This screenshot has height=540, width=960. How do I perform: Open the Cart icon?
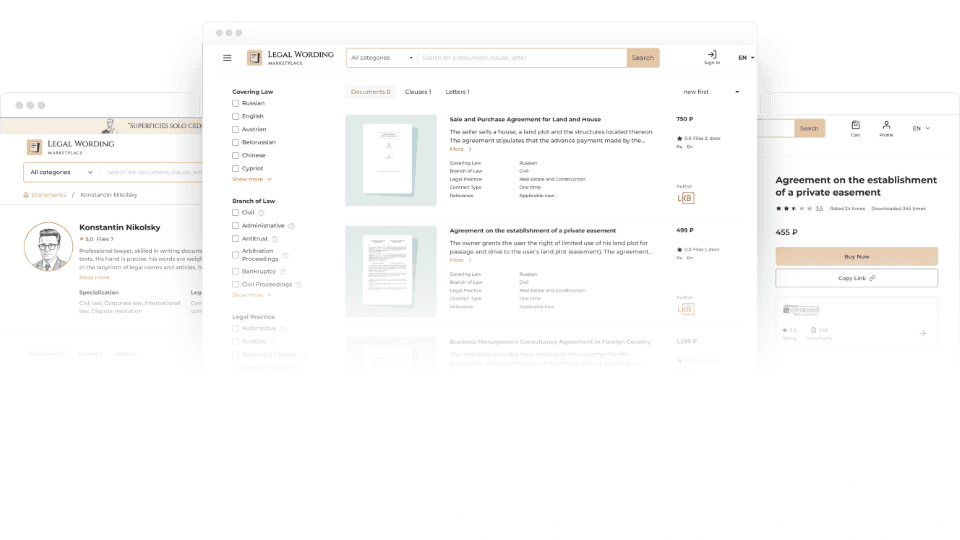click(855, 126)
